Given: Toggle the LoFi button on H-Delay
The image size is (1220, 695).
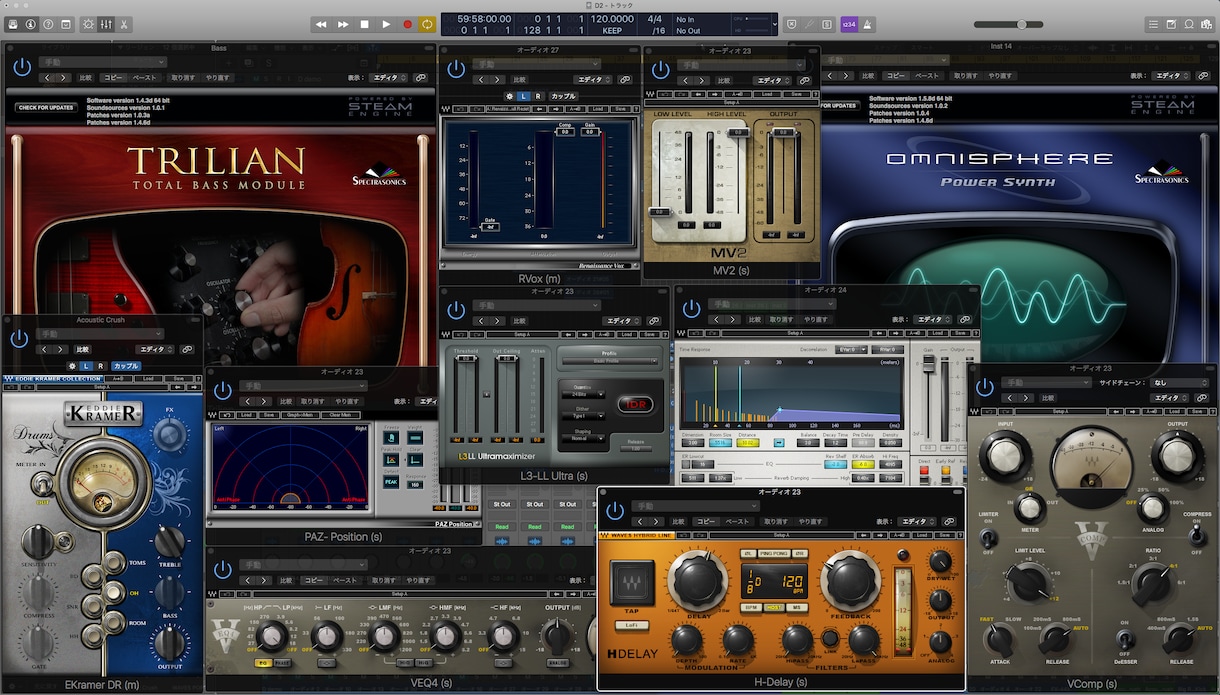Looking at the screenshot, I should coord(632,624).
